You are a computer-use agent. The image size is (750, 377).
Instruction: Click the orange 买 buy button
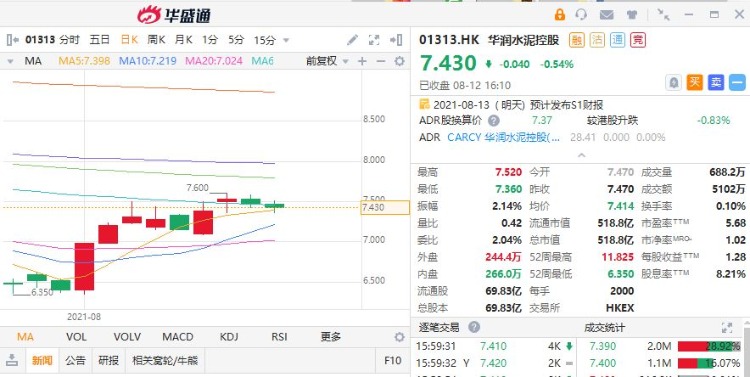pos(695,83)
